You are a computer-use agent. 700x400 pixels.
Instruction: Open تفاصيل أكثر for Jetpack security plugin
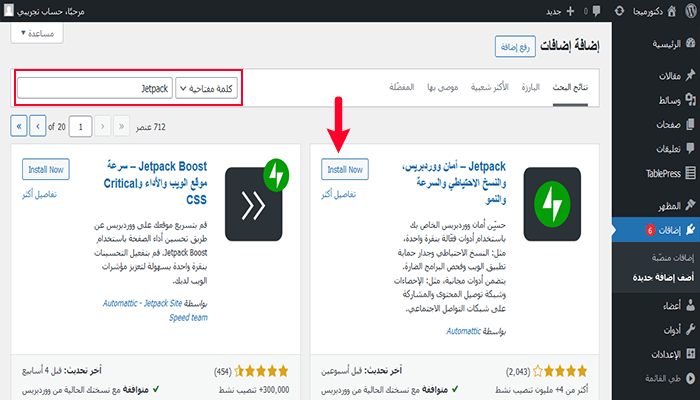(x=338, y=195)
